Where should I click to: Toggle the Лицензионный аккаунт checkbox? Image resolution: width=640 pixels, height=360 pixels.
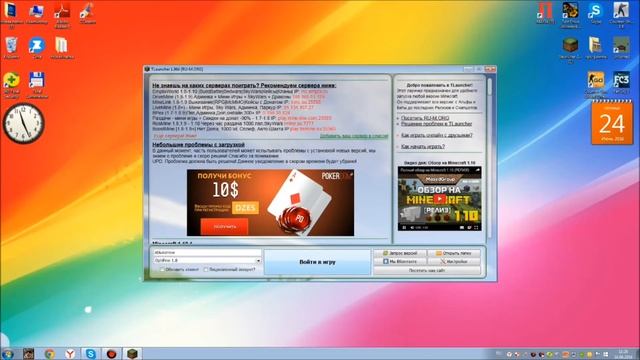coord(206,269)
